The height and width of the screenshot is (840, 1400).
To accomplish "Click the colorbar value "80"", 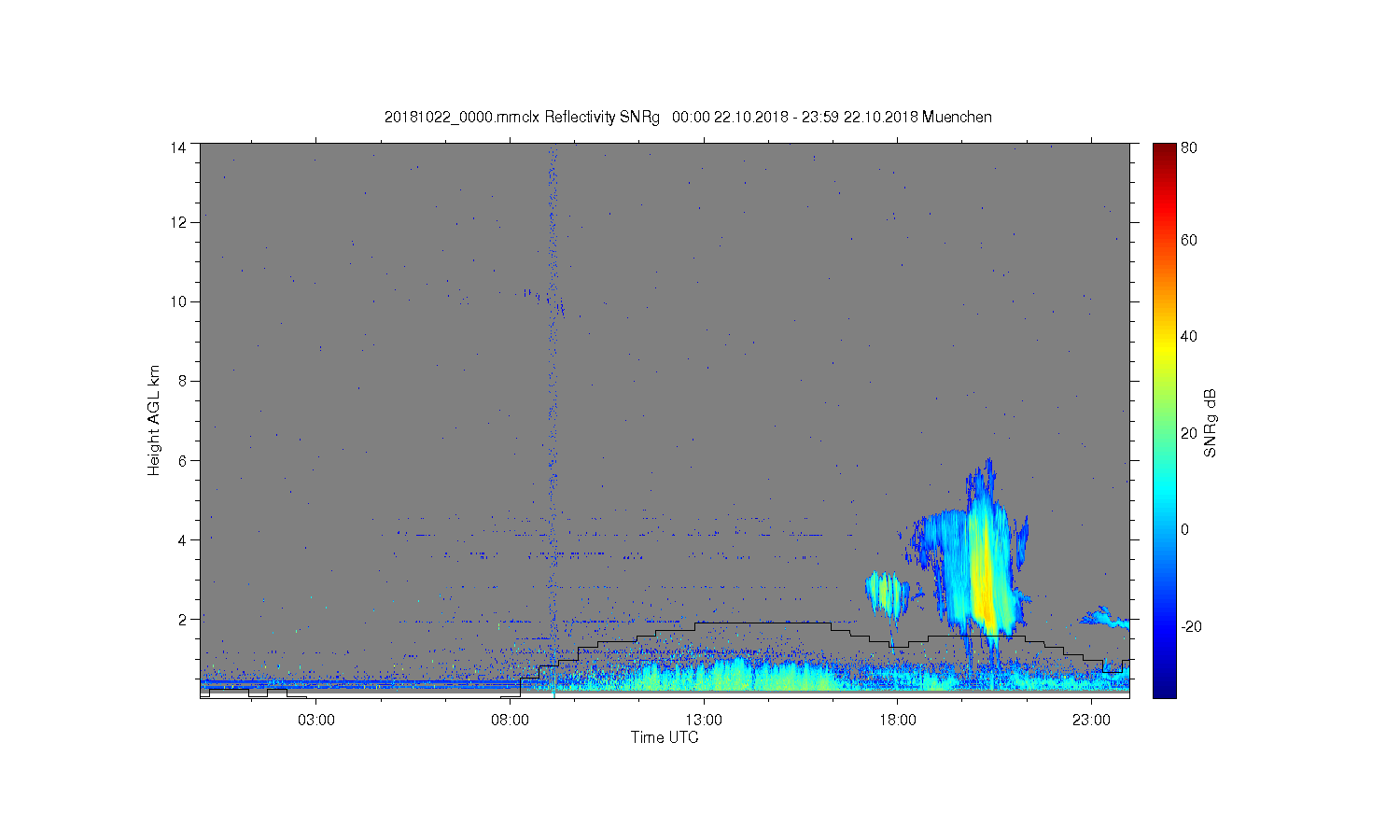I will click(1189, 147).
